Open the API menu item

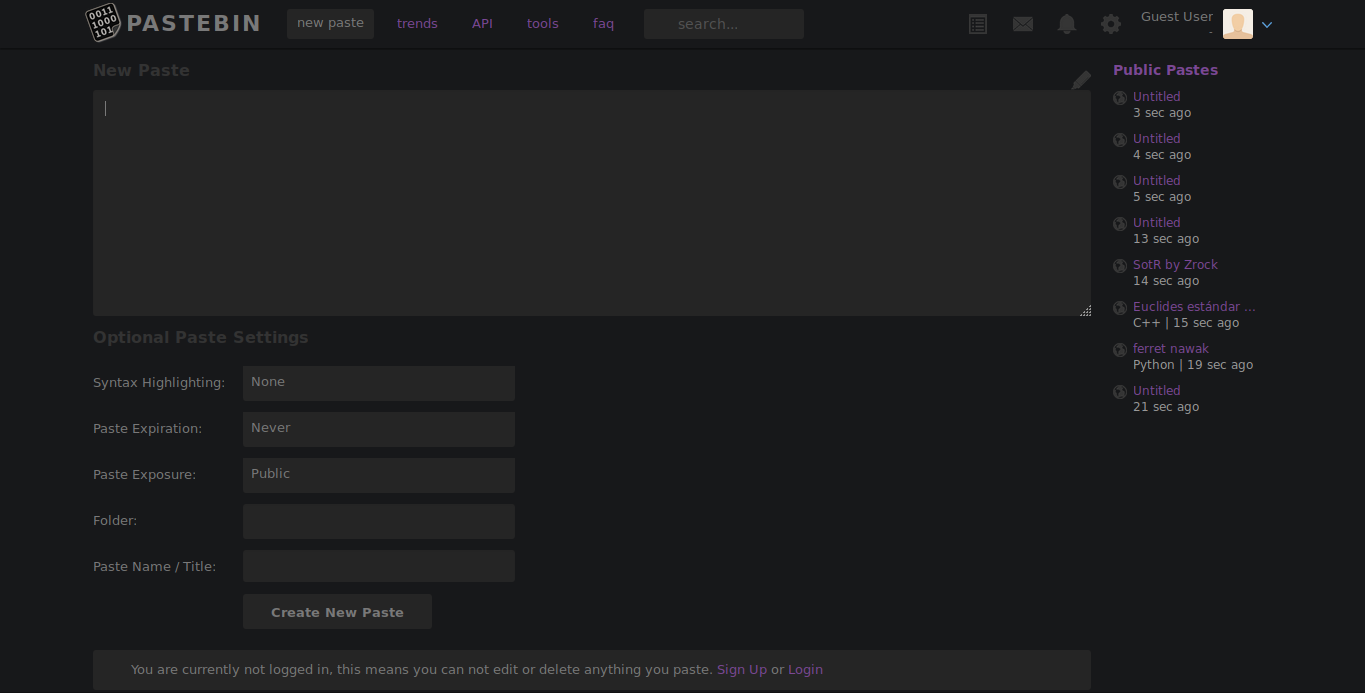tap(482, 23)
